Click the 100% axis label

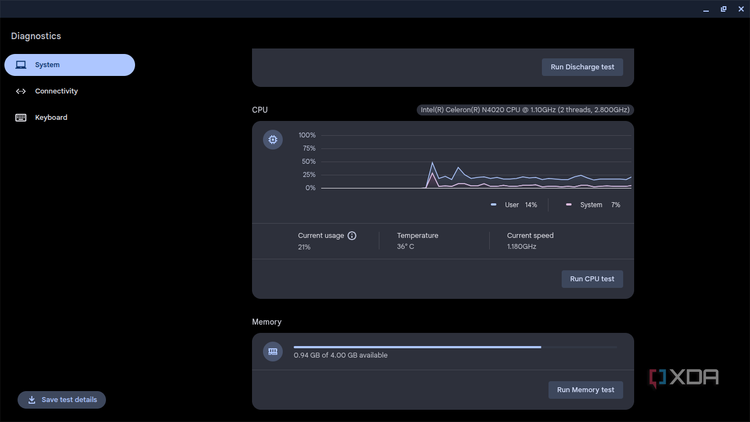coord(307,135)
